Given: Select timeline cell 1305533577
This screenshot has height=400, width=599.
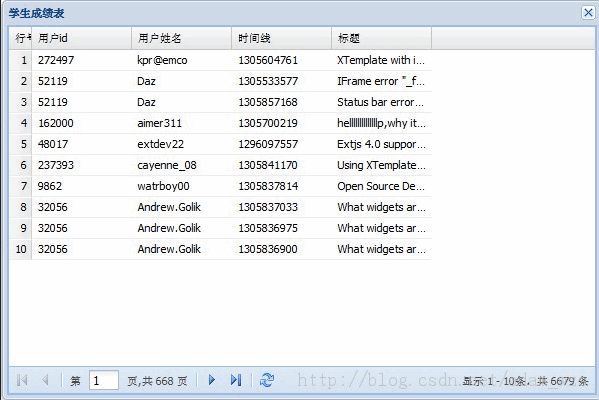Looking at the screenshot, I should 282,81.
